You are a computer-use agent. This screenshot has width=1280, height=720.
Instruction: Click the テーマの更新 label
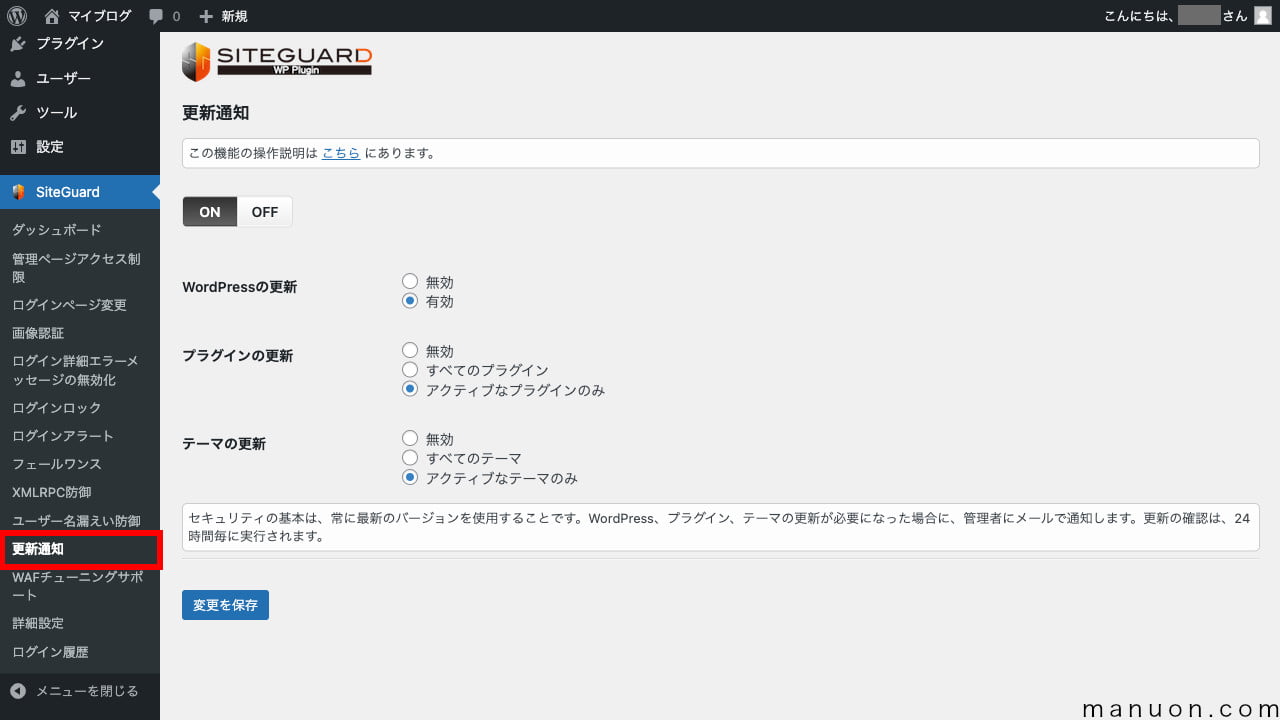click(x=224, y=444)
